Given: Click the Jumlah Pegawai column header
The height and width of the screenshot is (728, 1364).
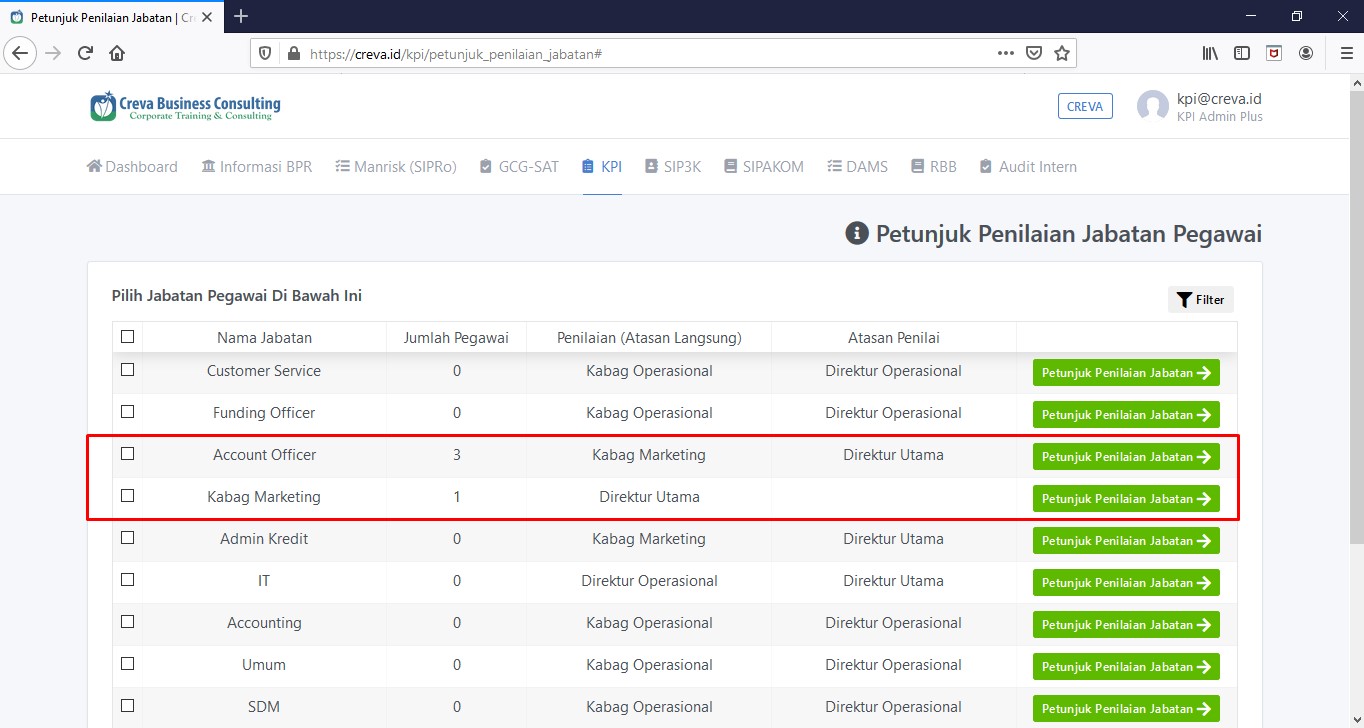Looking at the screenshot, I should (x=456, y=338).
